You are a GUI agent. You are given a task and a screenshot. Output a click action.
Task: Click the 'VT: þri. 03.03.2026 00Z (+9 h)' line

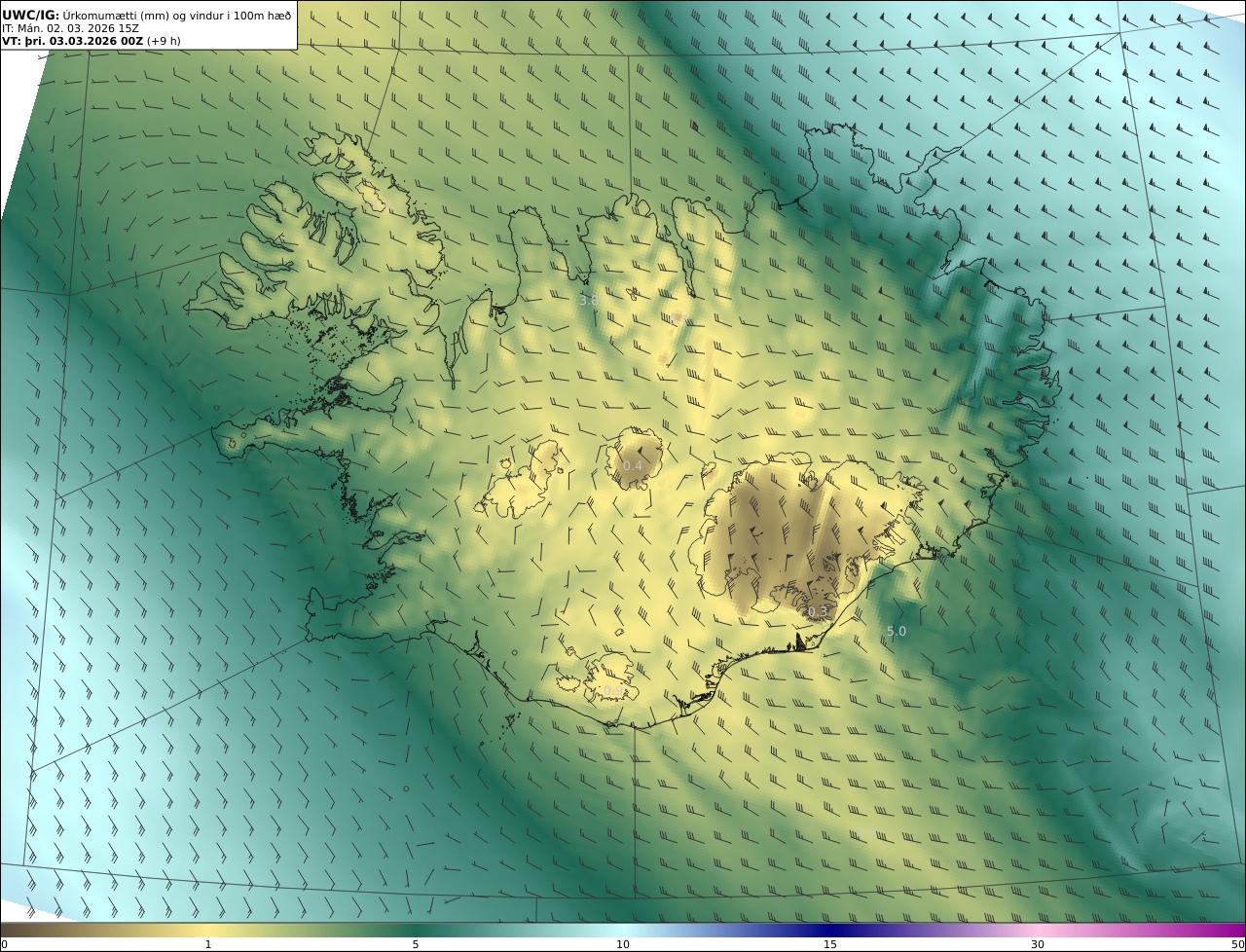[91, 41]
